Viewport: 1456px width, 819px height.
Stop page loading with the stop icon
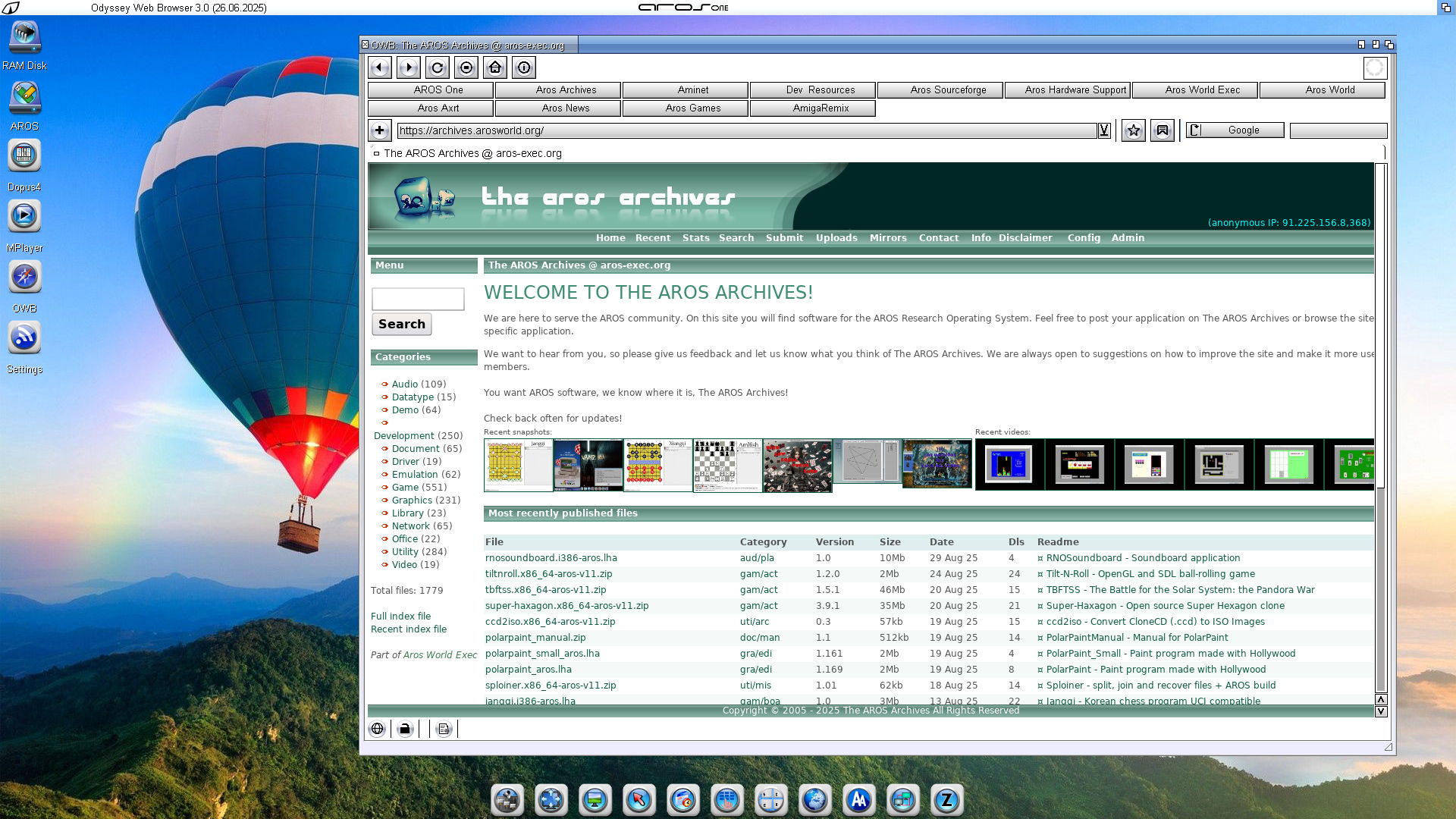coord(466,67)
